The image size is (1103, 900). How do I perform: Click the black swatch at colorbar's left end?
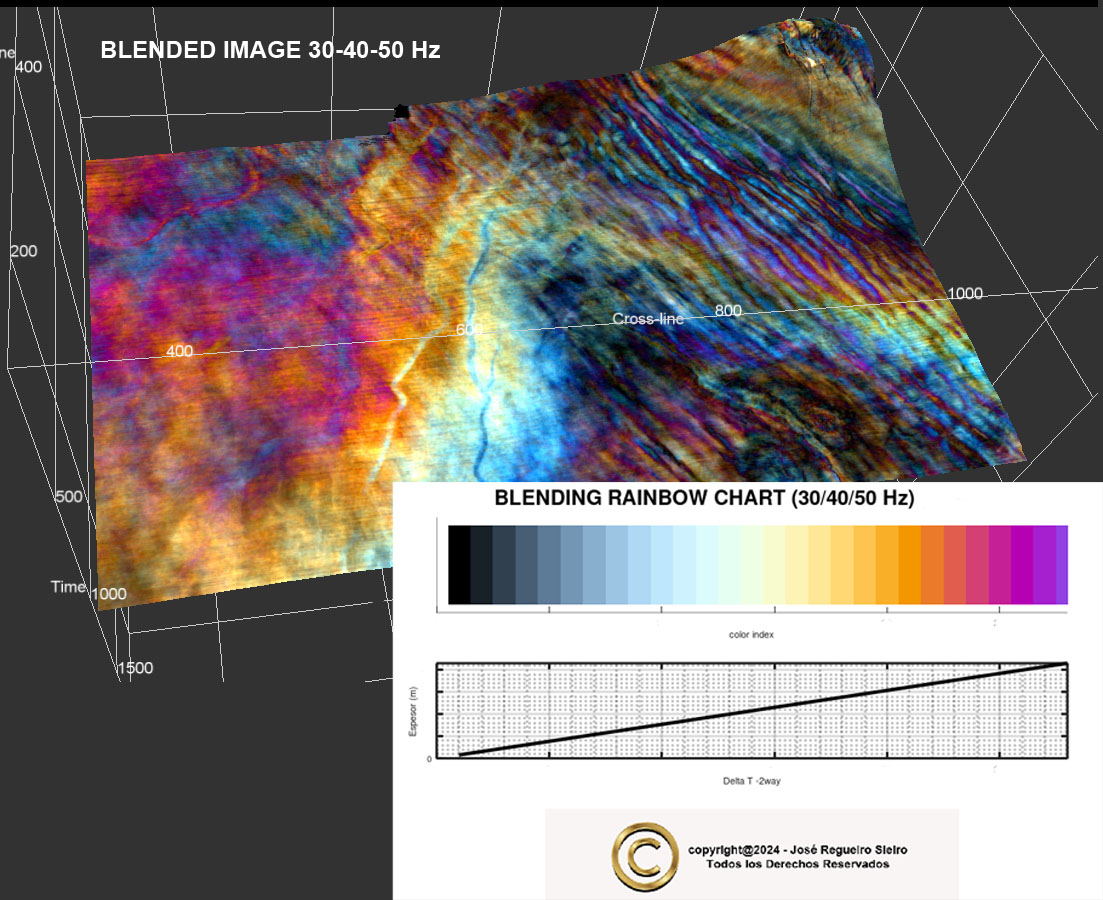coord(459,565)
